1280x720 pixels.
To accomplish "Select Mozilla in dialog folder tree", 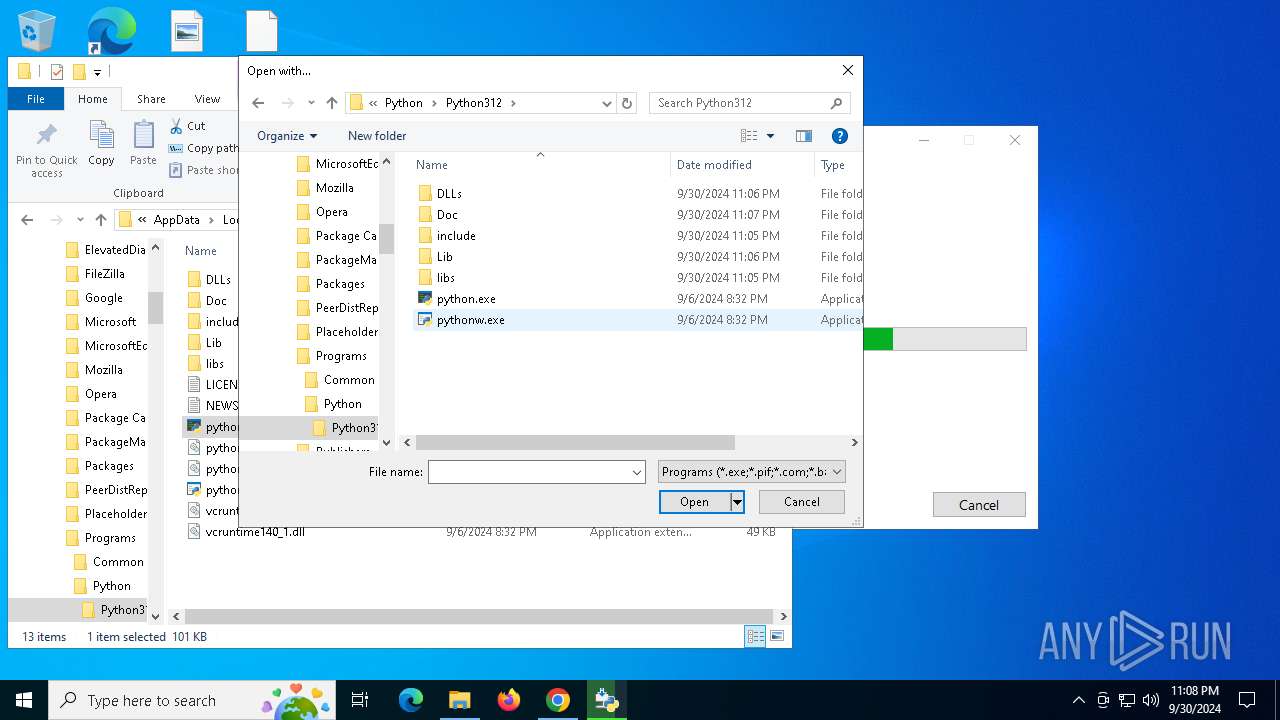I will click(x=334, y=188).
